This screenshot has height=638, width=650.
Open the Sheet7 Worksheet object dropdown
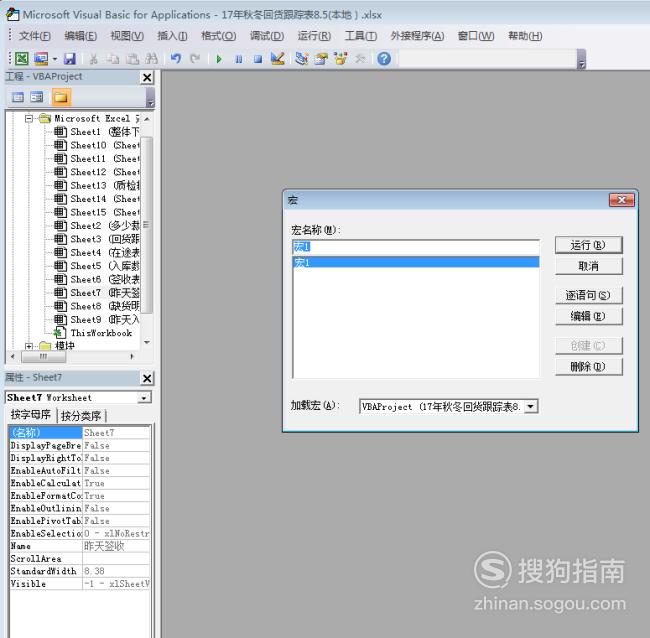[x=144, y=398]
